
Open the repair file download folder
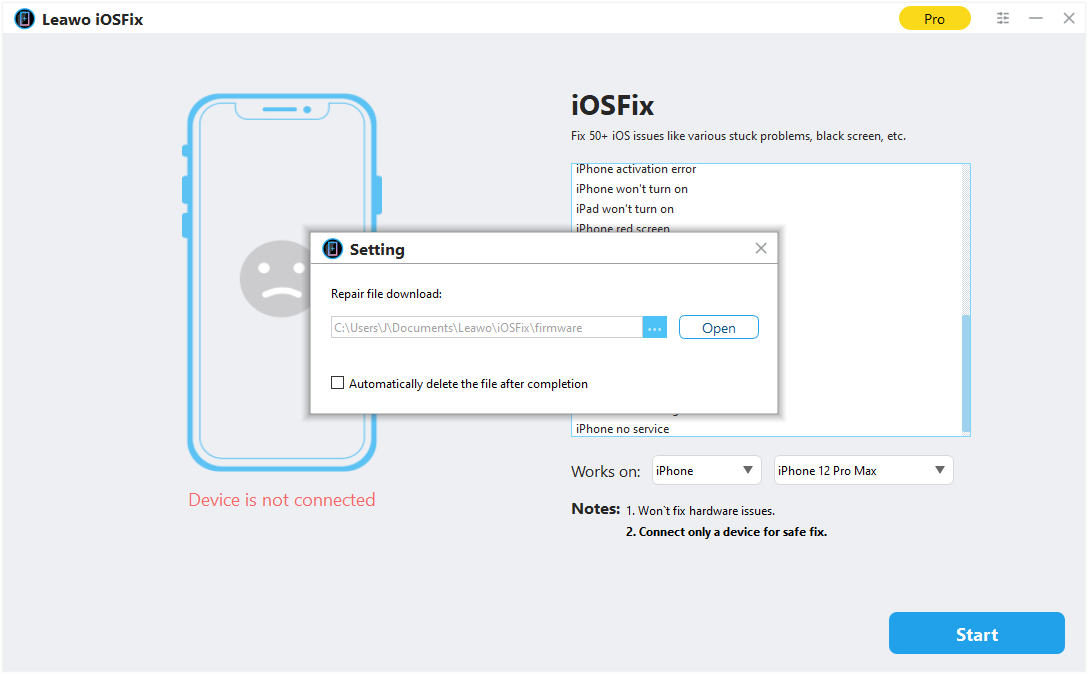click(x=718, y=328)
